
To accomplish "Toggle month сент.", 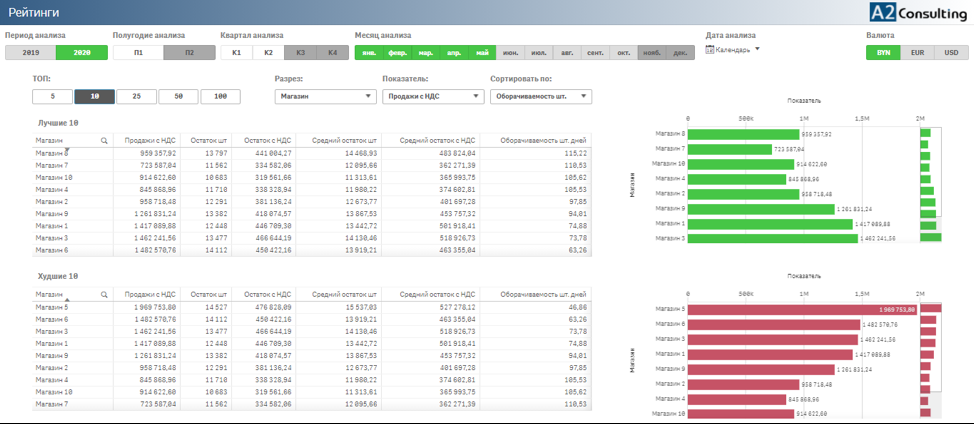I will 596,53.
